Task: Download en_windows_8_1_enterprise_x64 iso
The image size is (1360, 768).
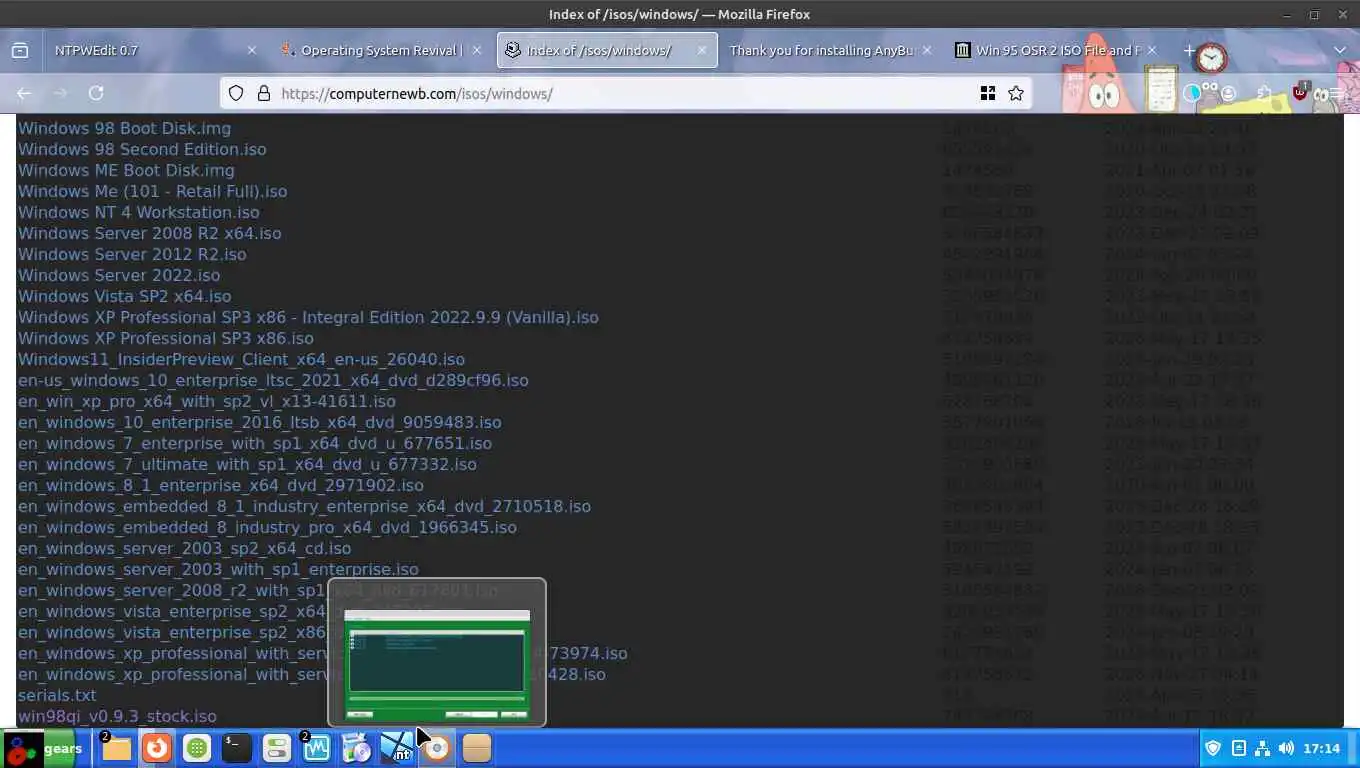Action: pyautogui.click(x=221, y=485)
